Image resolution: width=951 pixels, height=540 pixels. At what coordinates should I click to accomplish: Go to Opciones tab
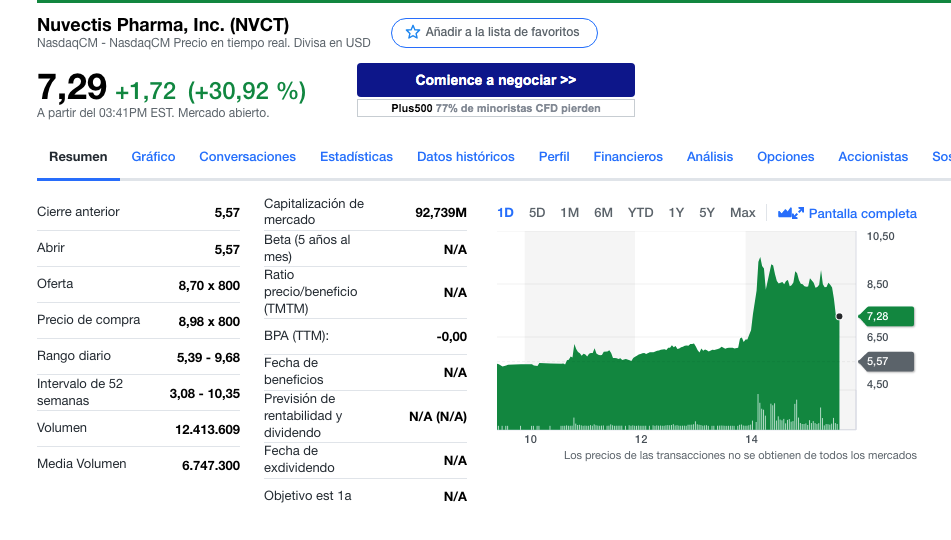785,157
